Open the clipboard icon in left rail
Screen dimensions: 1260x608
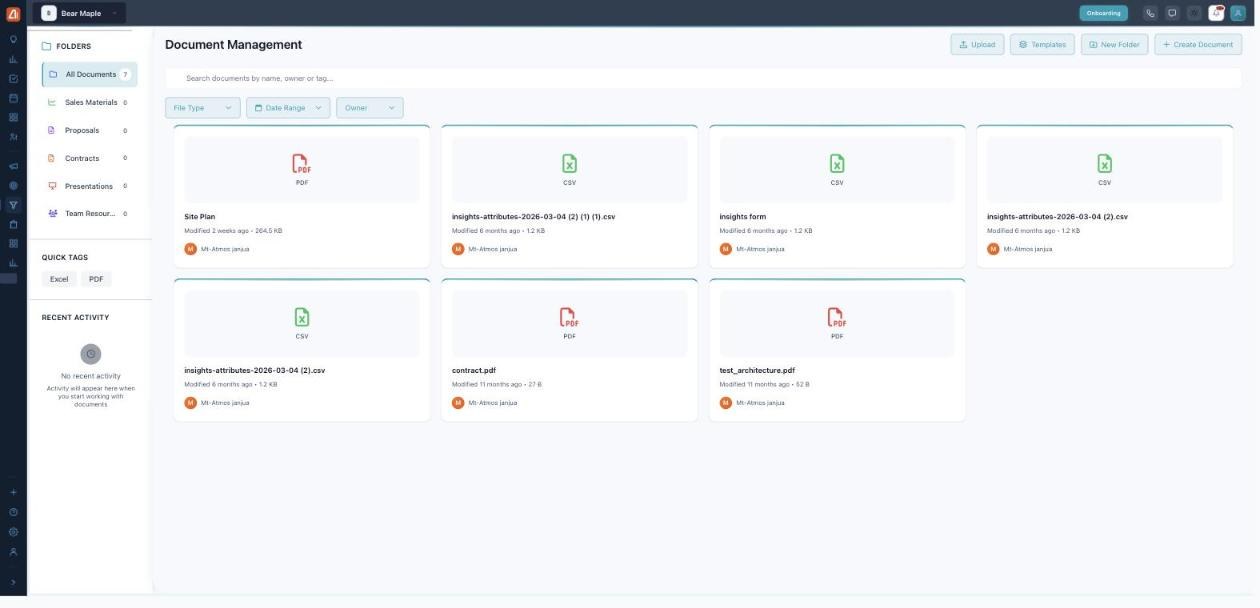13,224
